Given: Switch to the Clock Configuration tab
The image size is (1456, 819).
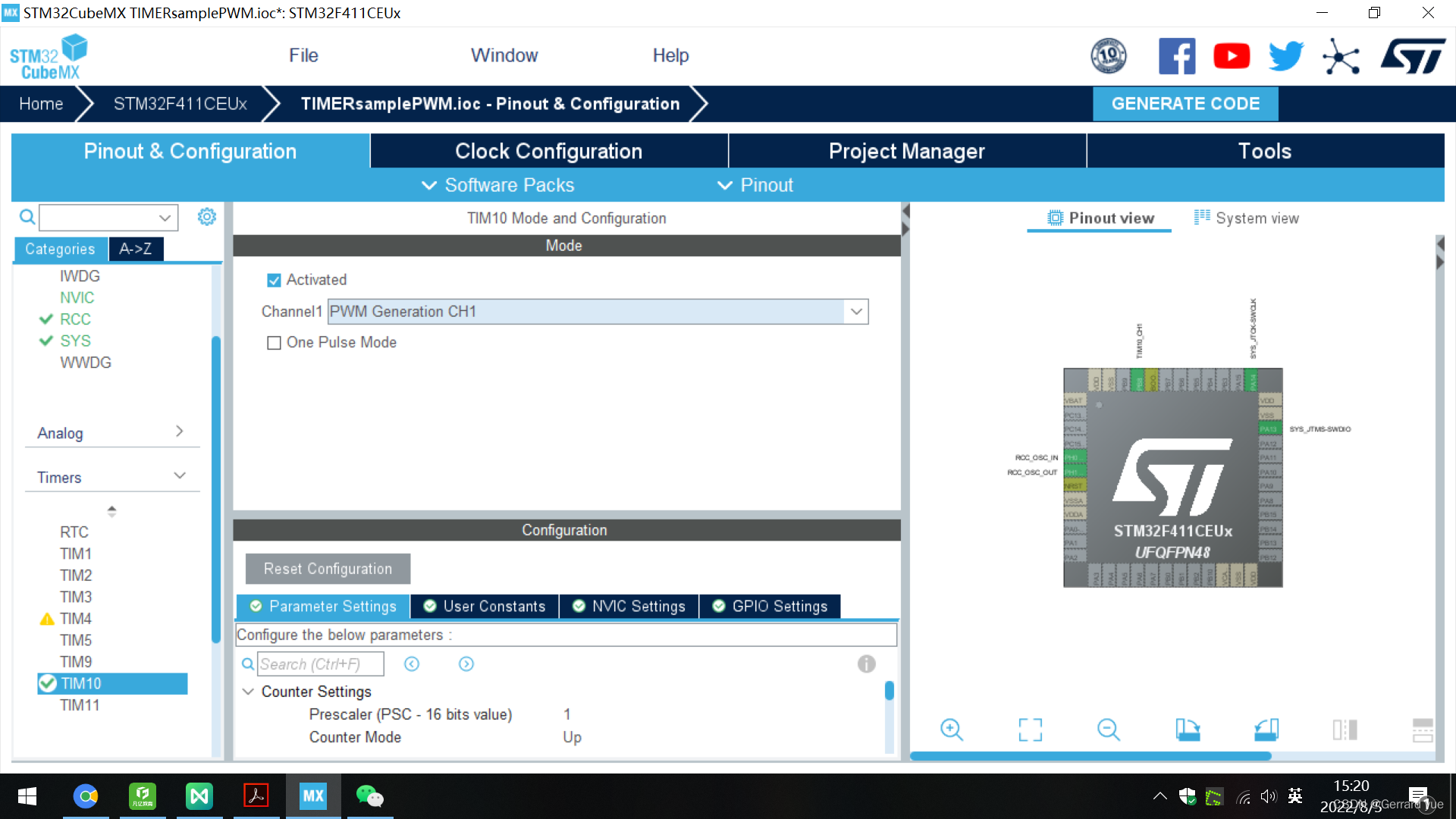Looking at the screenshot, I should tap(548, 151).
